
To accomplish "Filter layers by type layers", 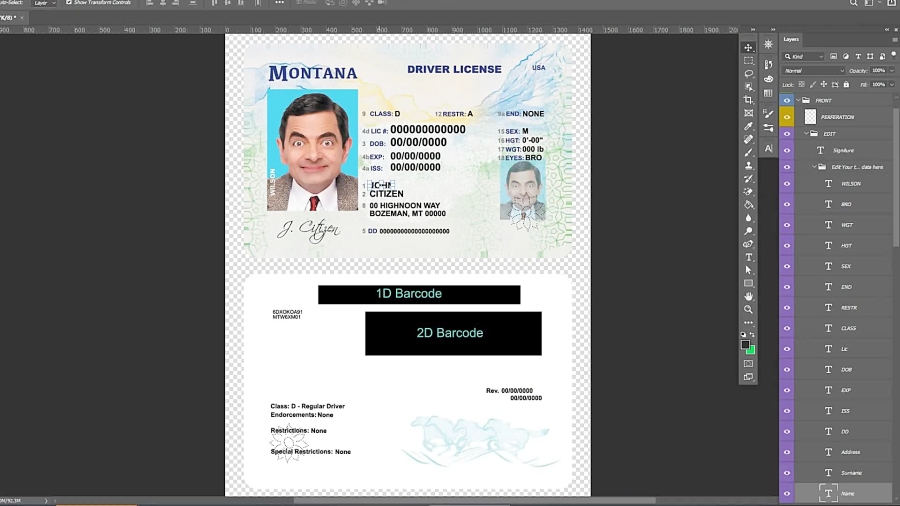I will tap(858, 57).
